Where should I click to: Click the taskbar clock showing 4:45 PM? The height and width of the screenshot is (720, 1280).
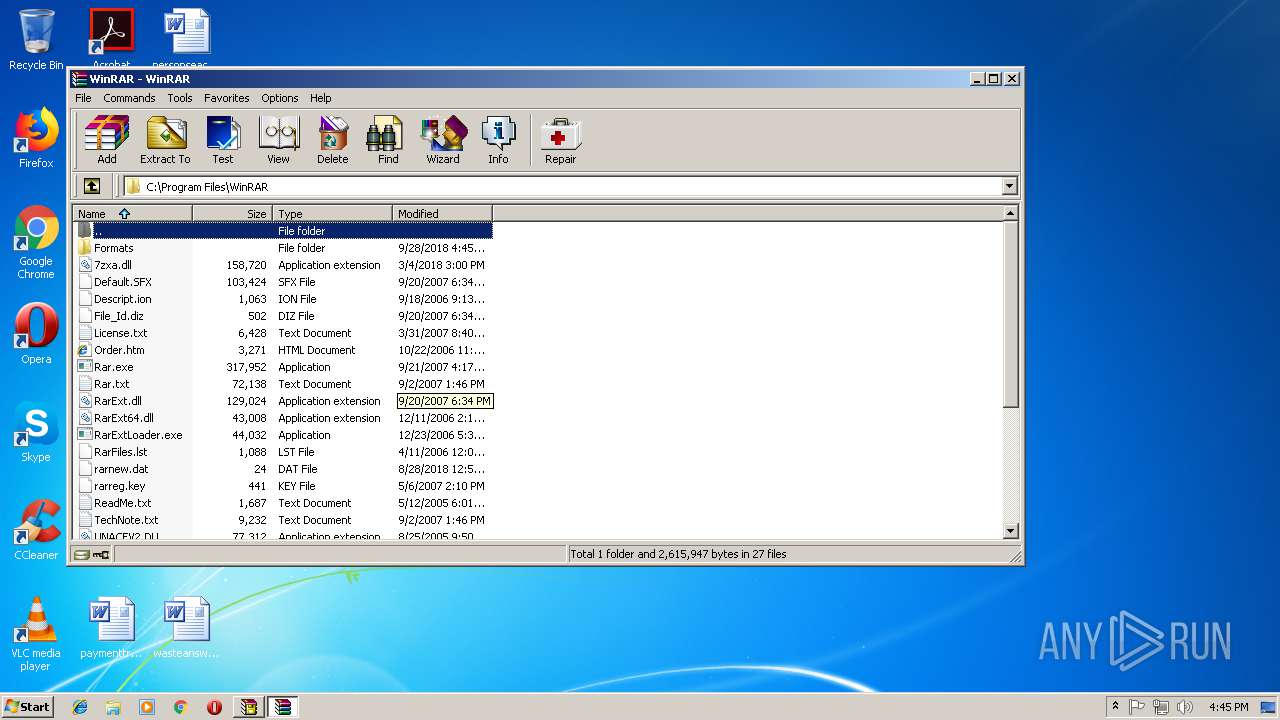pyautogui.click(x=1228, y=707)
